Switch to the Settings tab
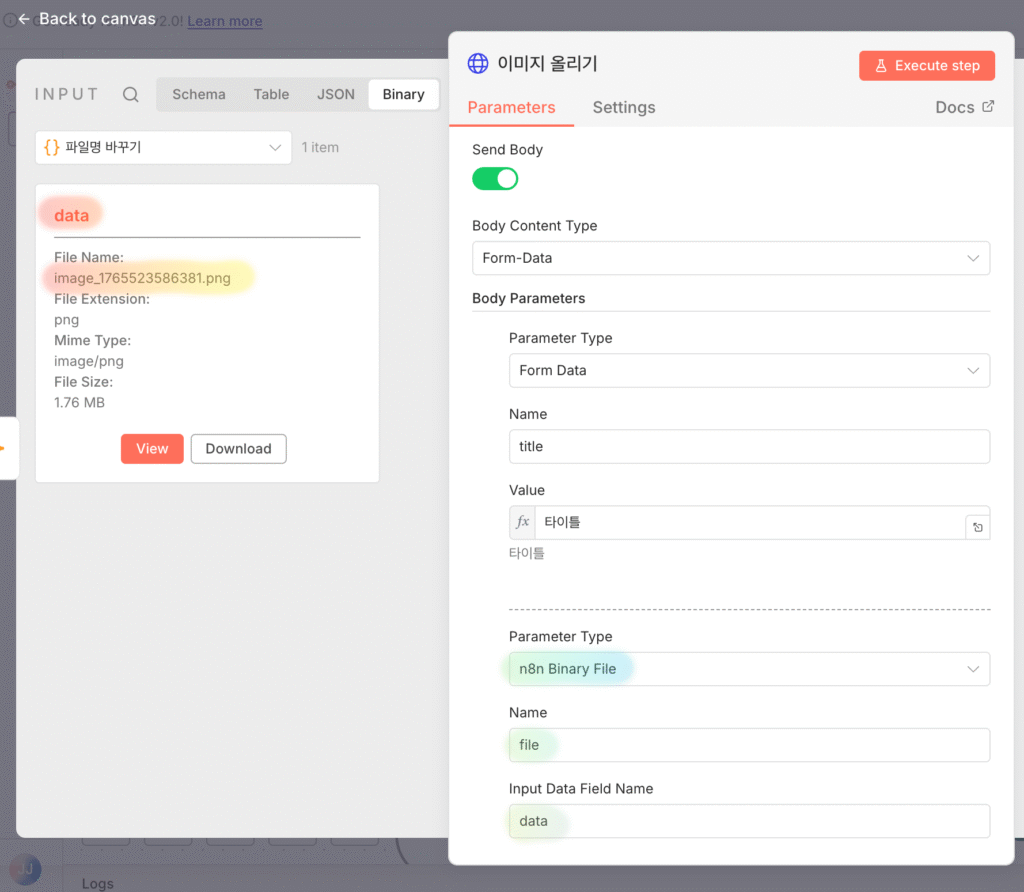Image resolution: width=1024 pixels, height=892 pixels. [623, 107]
